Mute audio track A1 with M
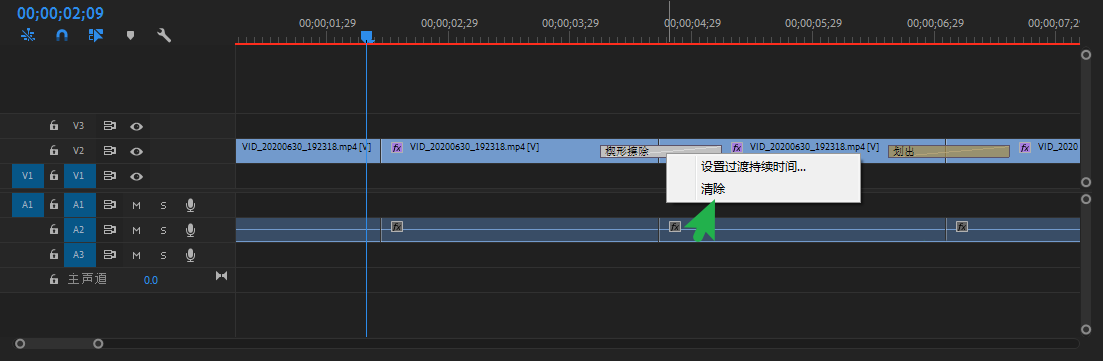Viewport: 1103px width, 361px height. (x=136, y=205)
